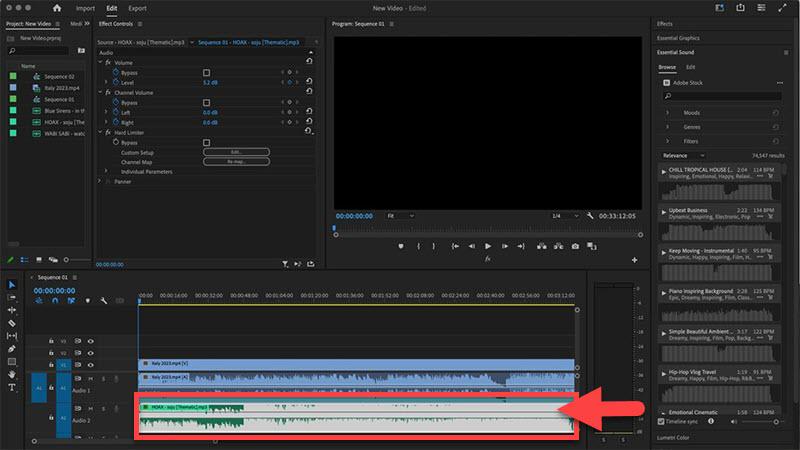Image resolution: width=800 pixels, height=450 pixels.
Task: Open Program monitor settings wrench
Action: click(x=590, y=216)
